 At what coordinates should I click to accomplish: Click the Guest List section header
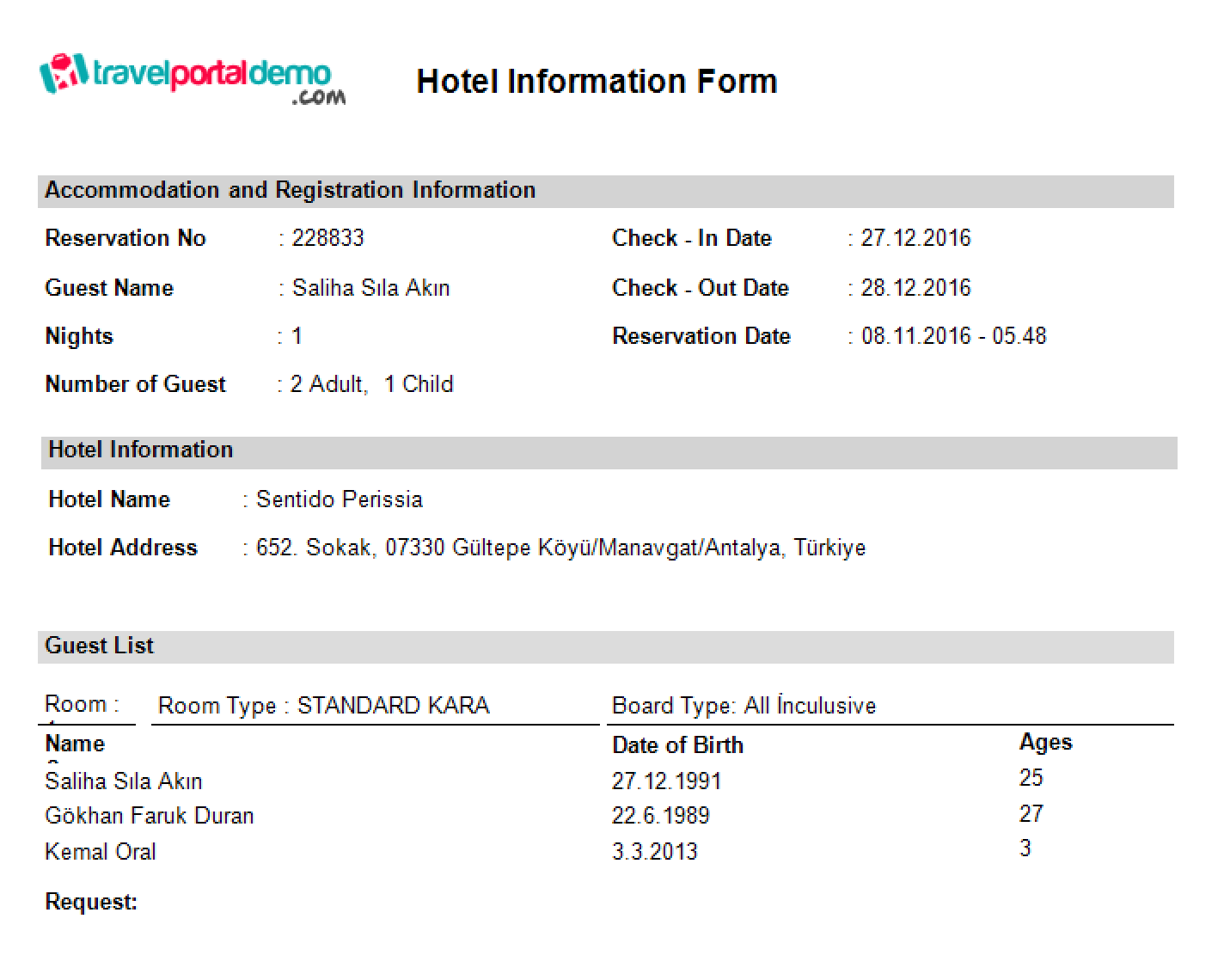point(606,646)
